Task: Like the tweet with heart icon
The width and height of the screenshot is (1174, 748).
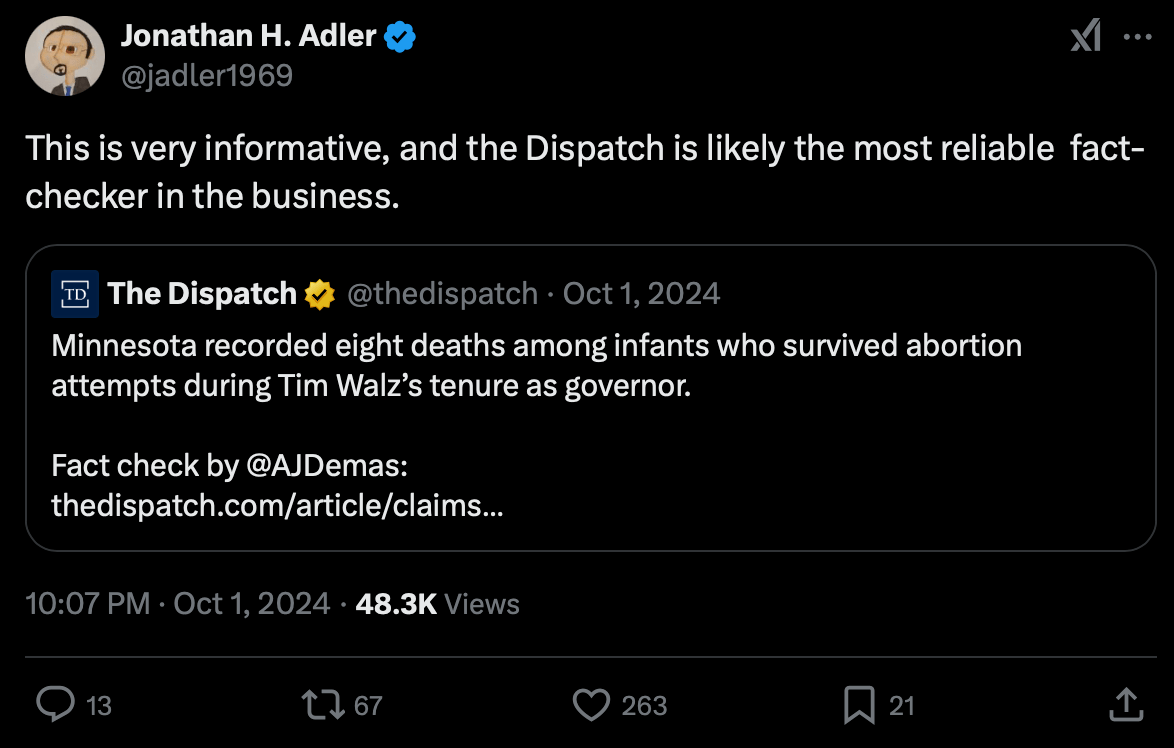Action: [592, 705]
